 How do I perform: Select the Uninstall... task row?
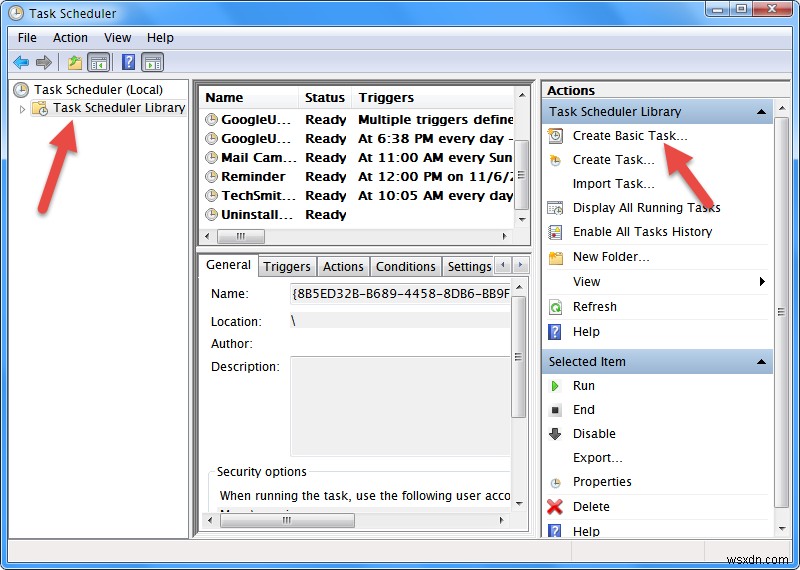click(x=357, y=215)
